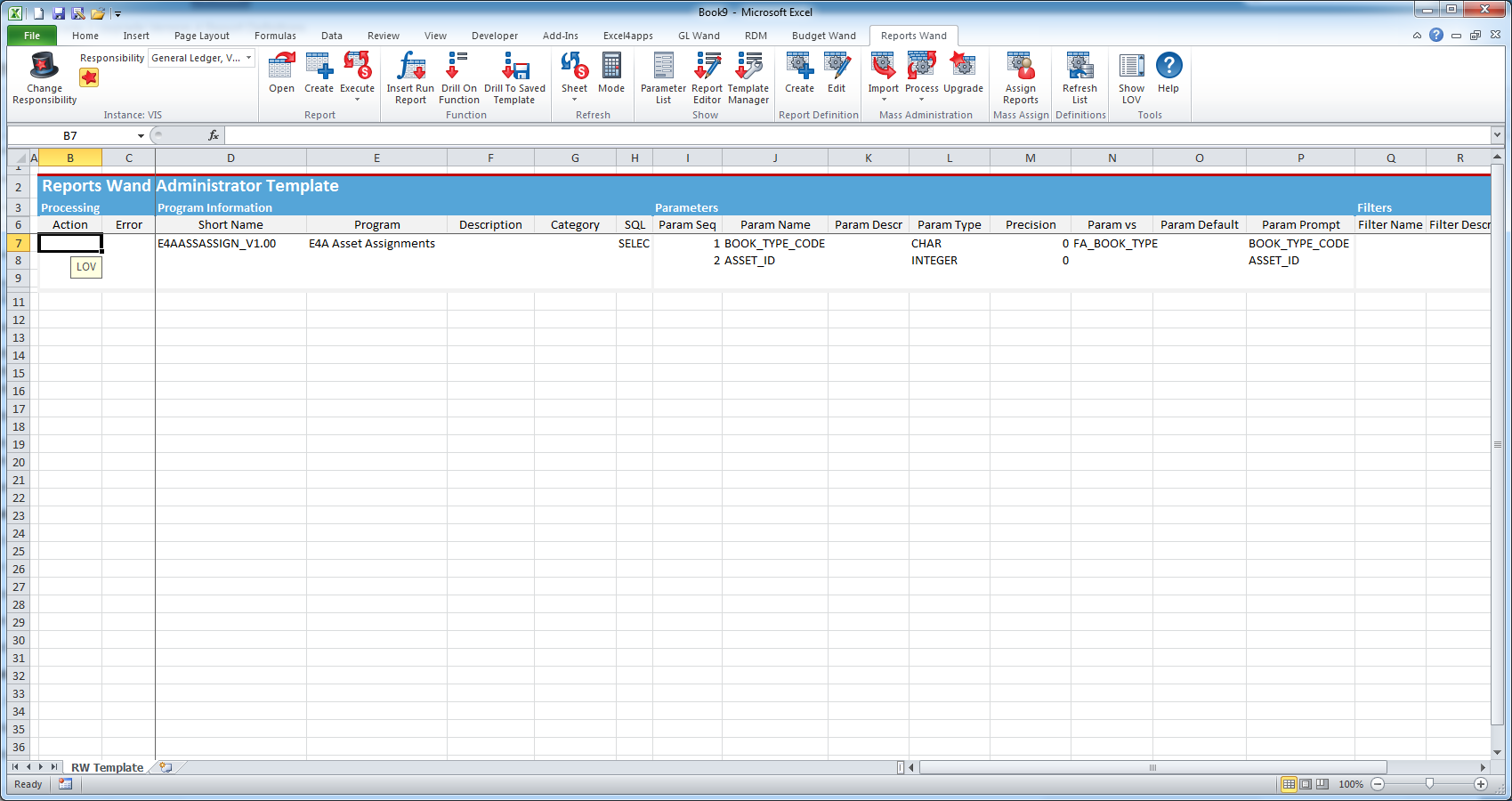Viewport: 1512px width, 801px height.
Task: Run the report with Execute icon
Action: point(357,66)
